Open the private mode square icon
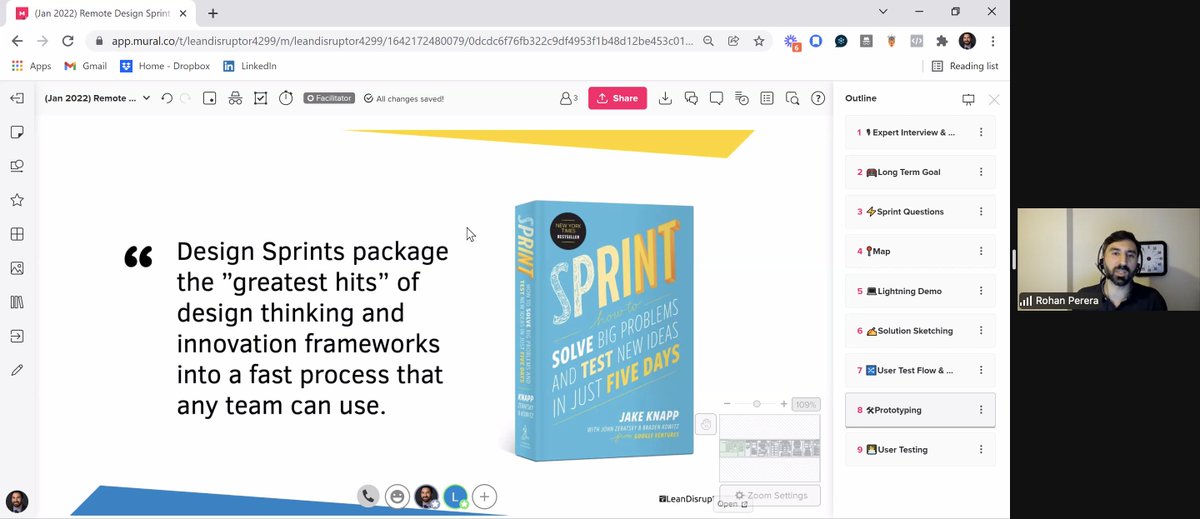1200x519 pixels. tap(209, 98)
